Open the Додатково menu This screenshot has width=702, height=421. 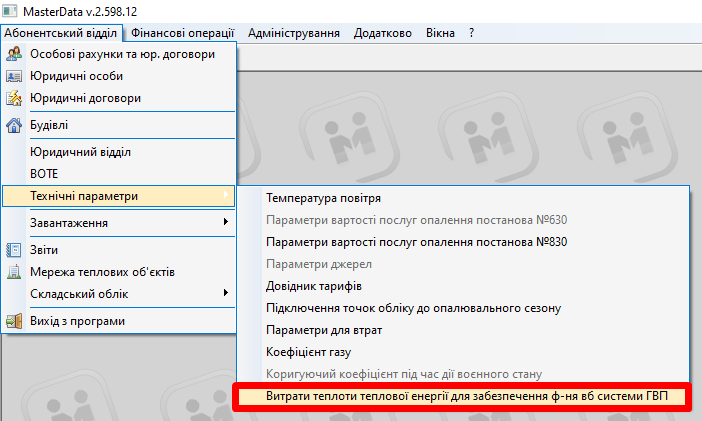point(382,33)
